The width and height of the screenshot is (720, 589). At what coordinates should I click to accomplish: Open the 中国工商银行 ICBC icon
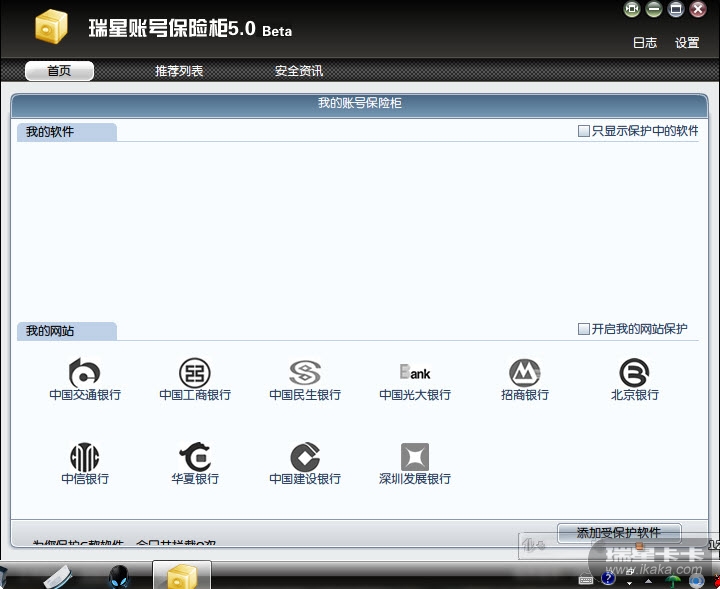(195, 373)
